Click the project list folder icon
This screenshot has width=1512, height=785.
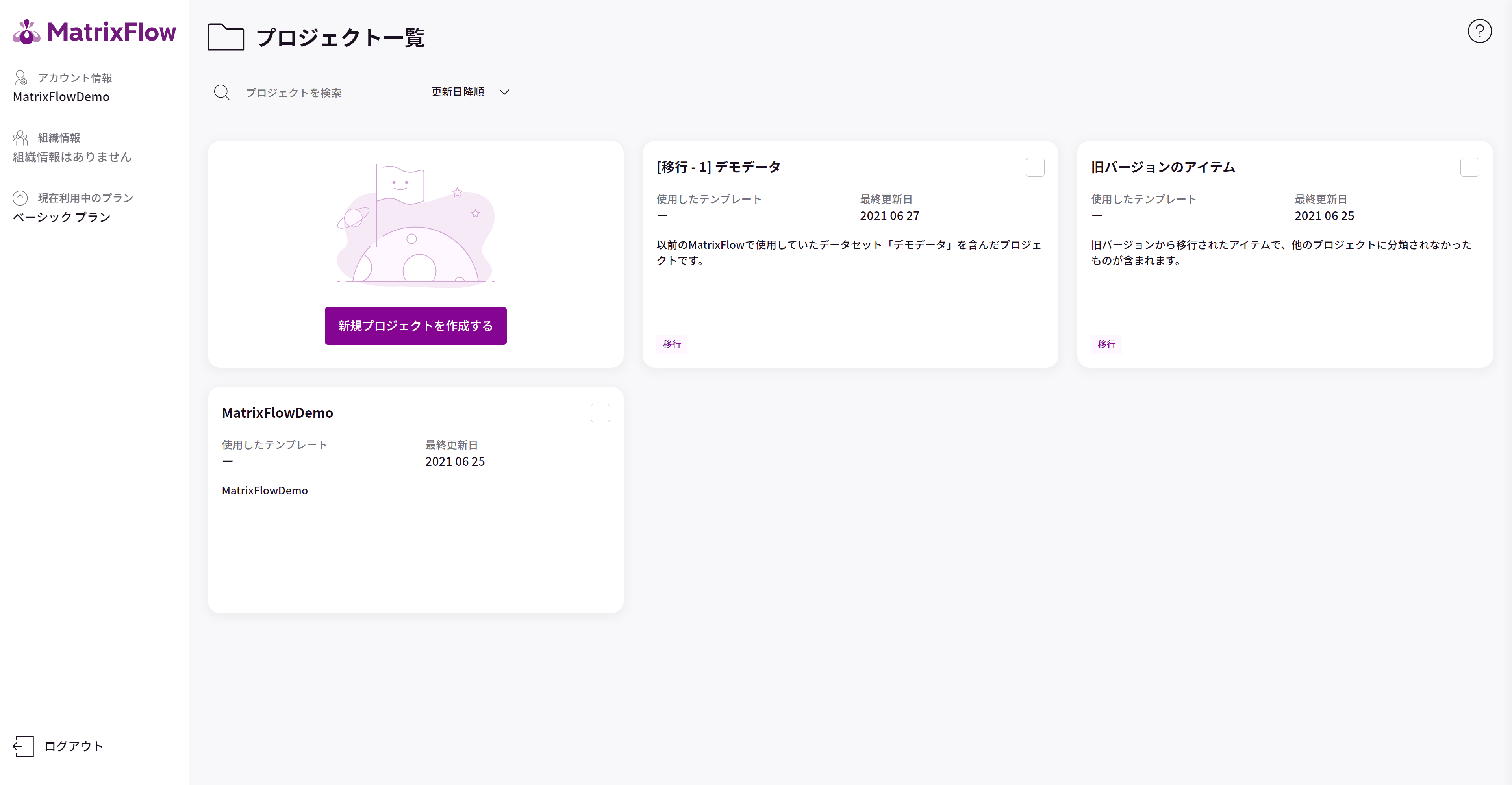(x=226, y=37)
